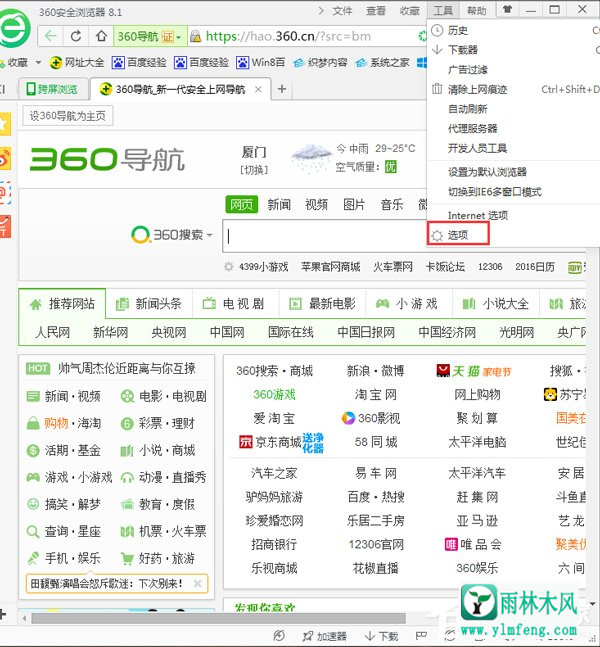Open the mail @ sidebar icon

coord(4,193)
